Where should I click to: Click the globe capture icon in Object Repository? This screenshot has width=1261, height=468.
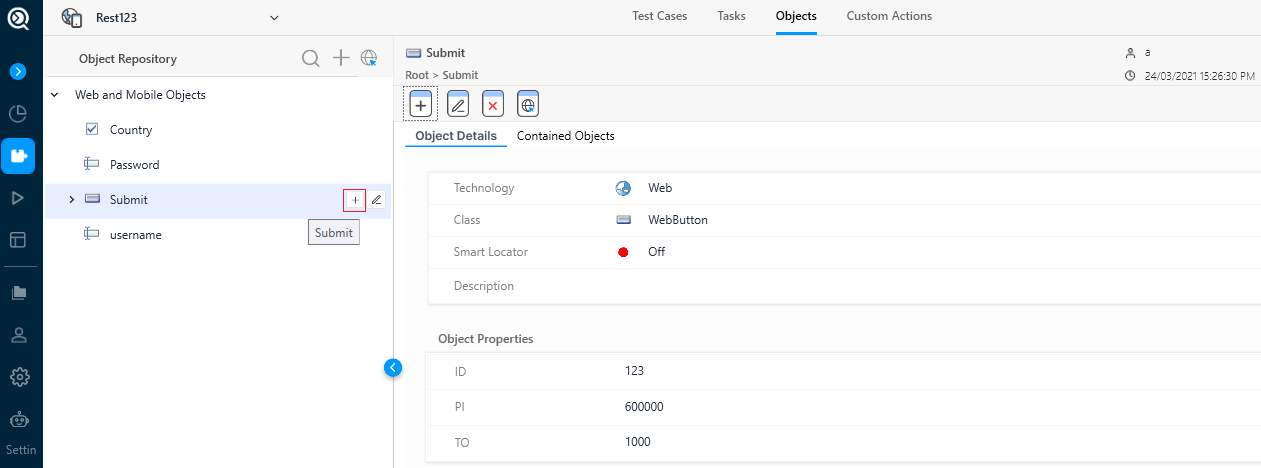[x=369, y=59]
